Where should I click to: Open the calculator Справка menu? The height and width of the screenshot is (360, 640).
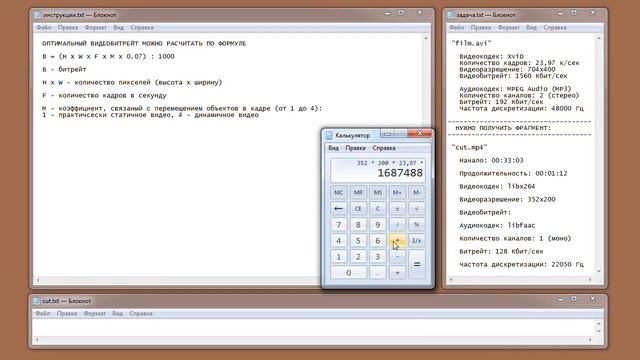pyautogui.click(x=384, y=148)
